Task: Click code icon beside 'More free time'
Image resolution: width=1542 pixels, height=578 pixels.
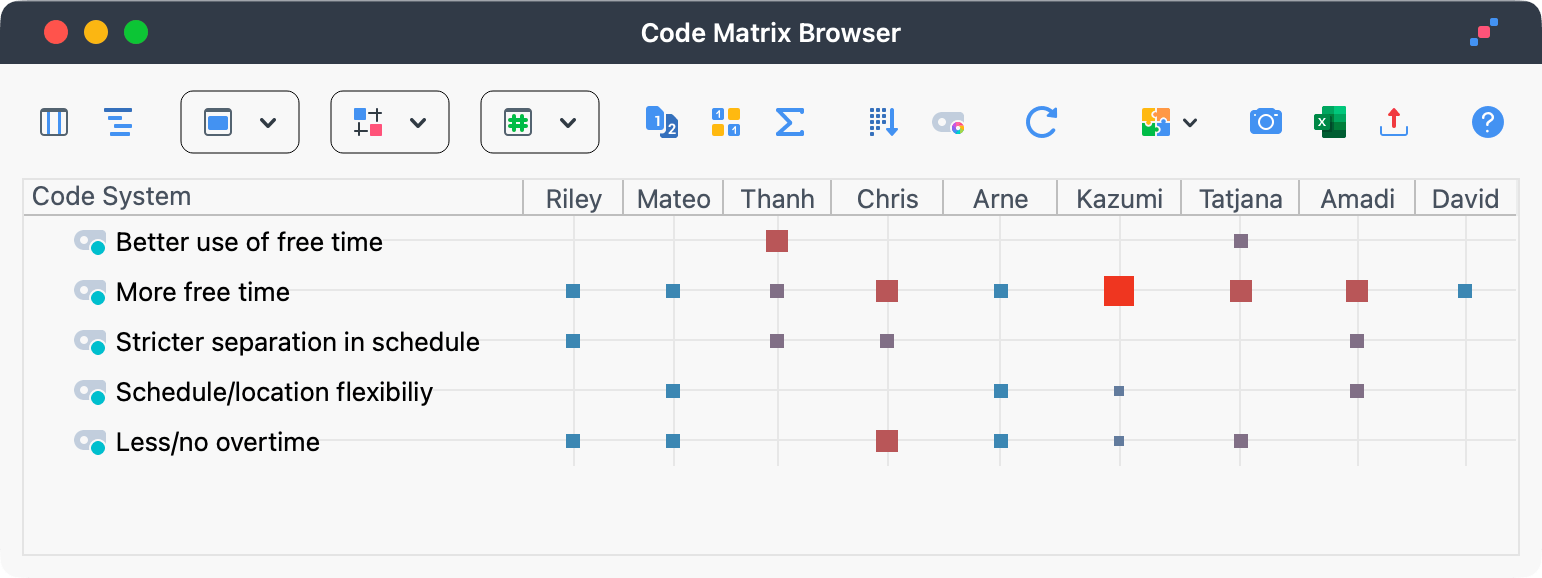Action: [90, 292]
